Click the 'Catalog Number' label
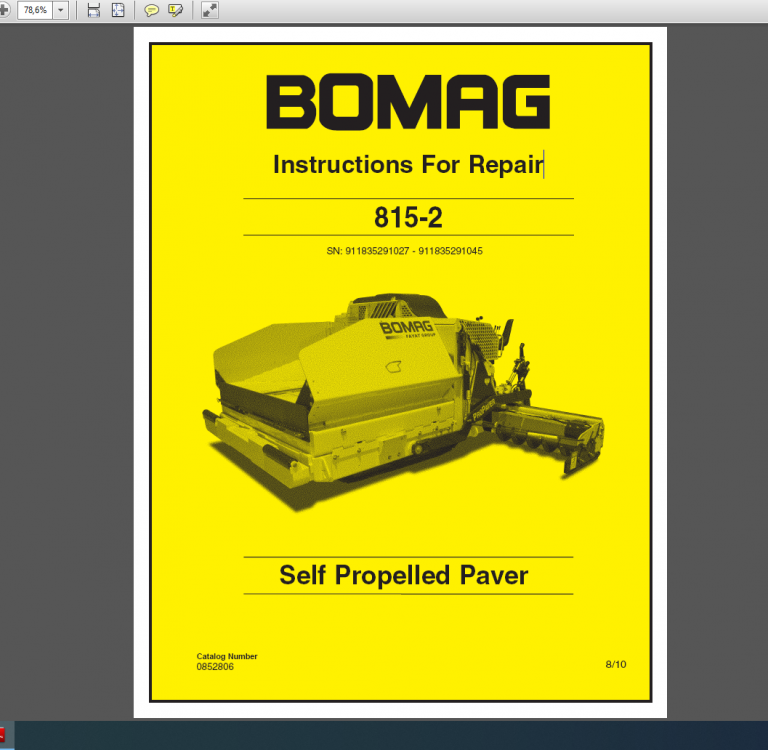768x750 pixels. click(x=227, y=656)
